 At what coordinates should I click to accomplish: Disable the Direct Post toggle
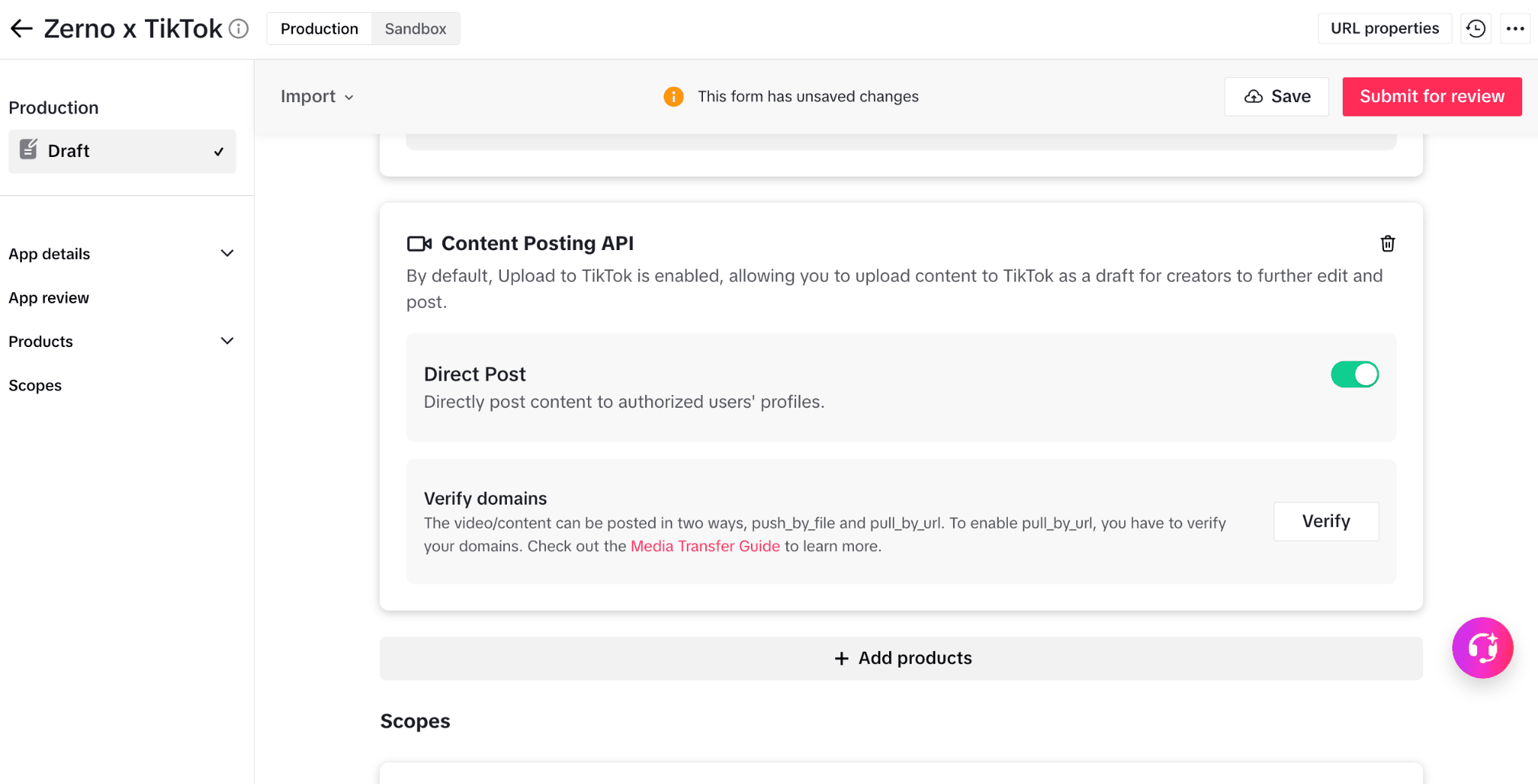pyautogui.click(x=1354, y=374)
